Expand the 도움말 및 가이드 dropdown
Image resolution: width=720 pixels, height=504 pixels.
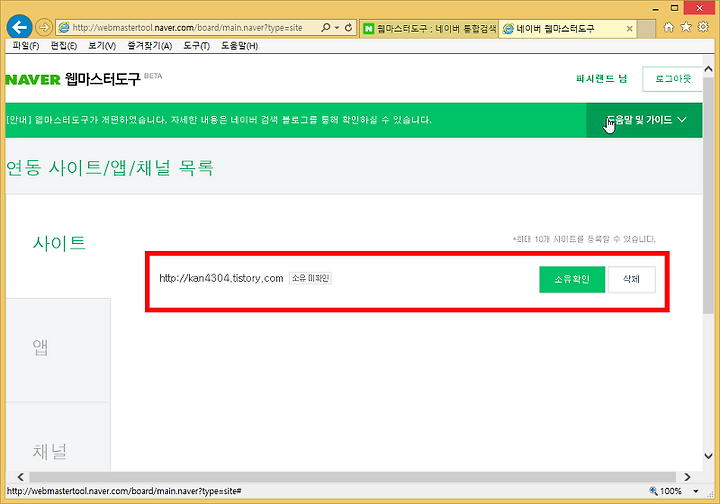coord(644,120)
